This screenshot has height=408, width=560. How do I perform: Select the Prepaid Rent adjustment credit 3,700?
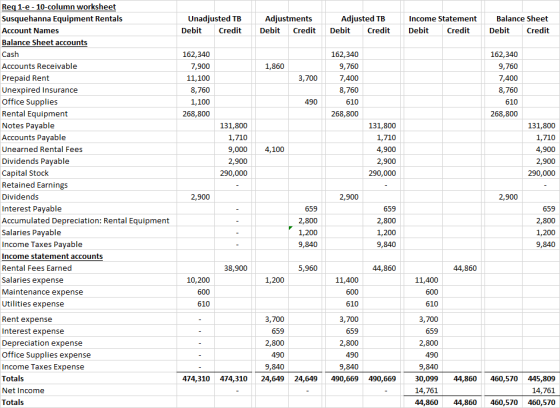point(305,78)
